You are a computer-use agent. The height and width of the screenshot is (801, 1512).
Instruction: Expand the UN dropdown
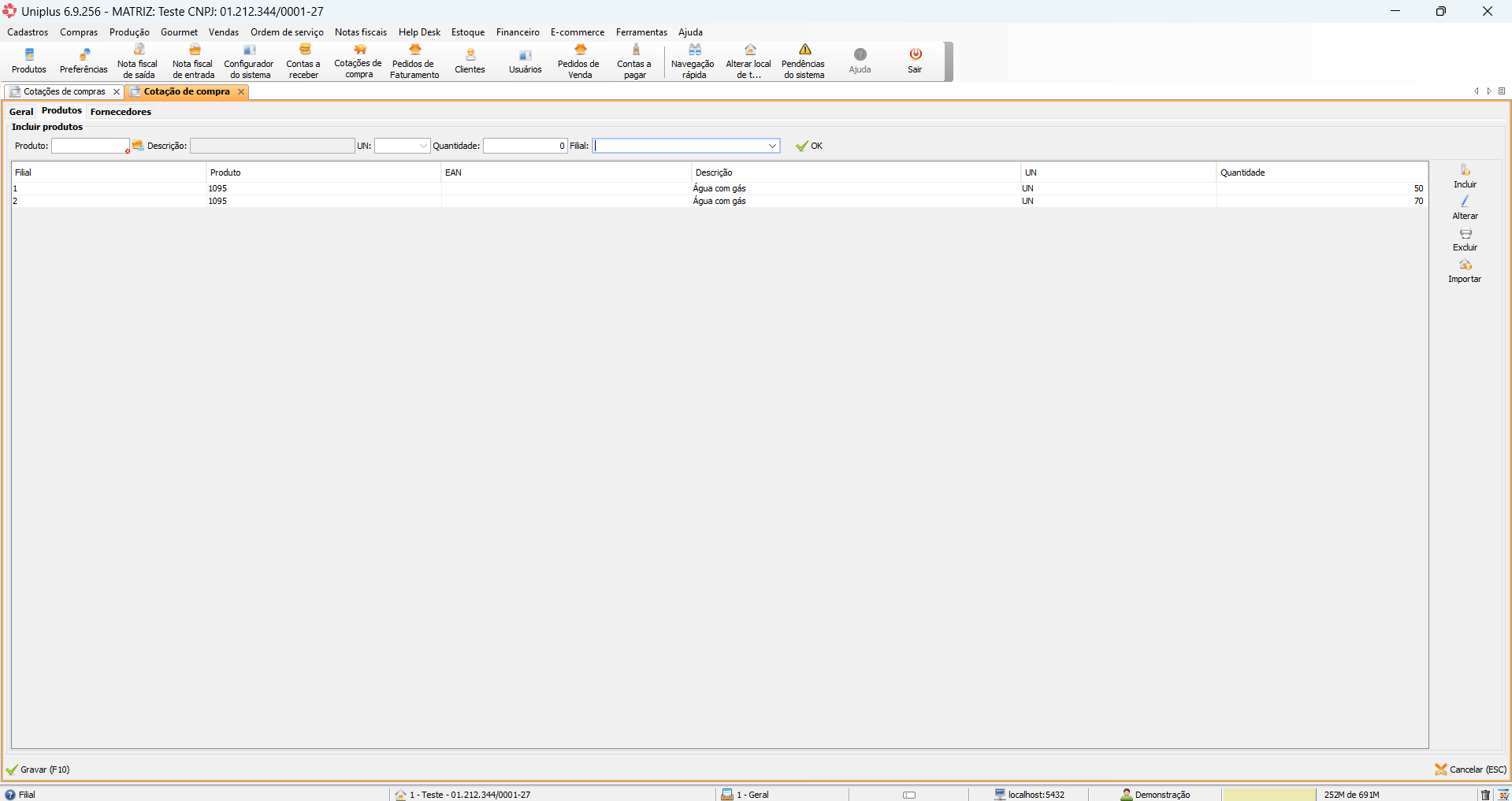pos(422,146)
